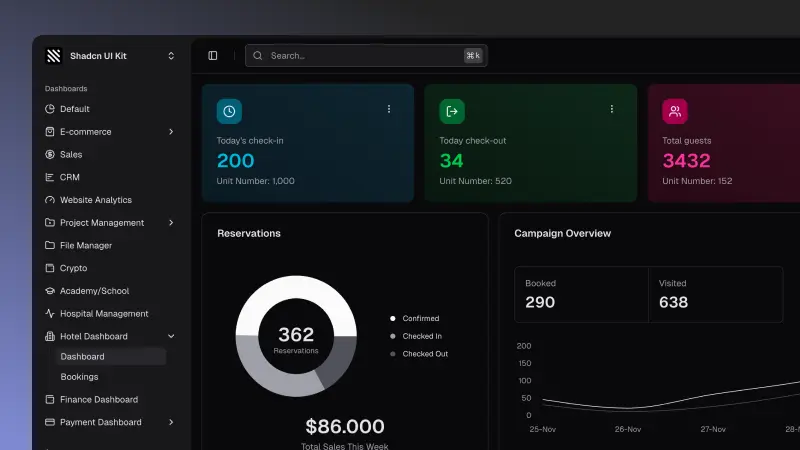
Task: Collapse the Hotel Dashboard chevron
Action: (x=171, y=336)
